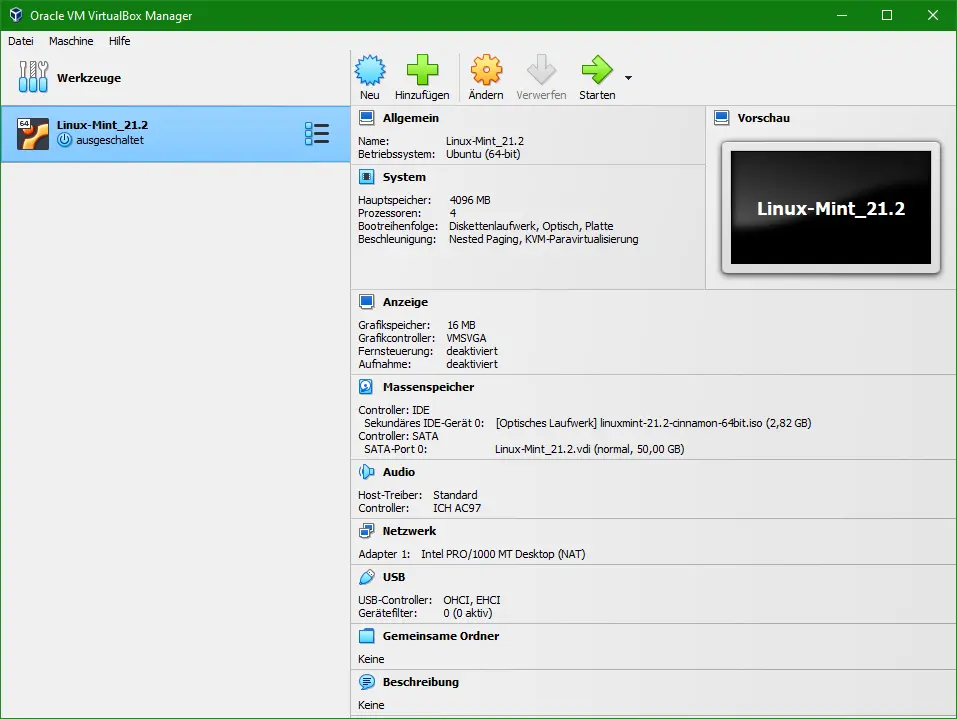Click the Anzeige section icon
Image resolution: width=957 pixels, height=719 pixels.
click(x=367, y=301)
